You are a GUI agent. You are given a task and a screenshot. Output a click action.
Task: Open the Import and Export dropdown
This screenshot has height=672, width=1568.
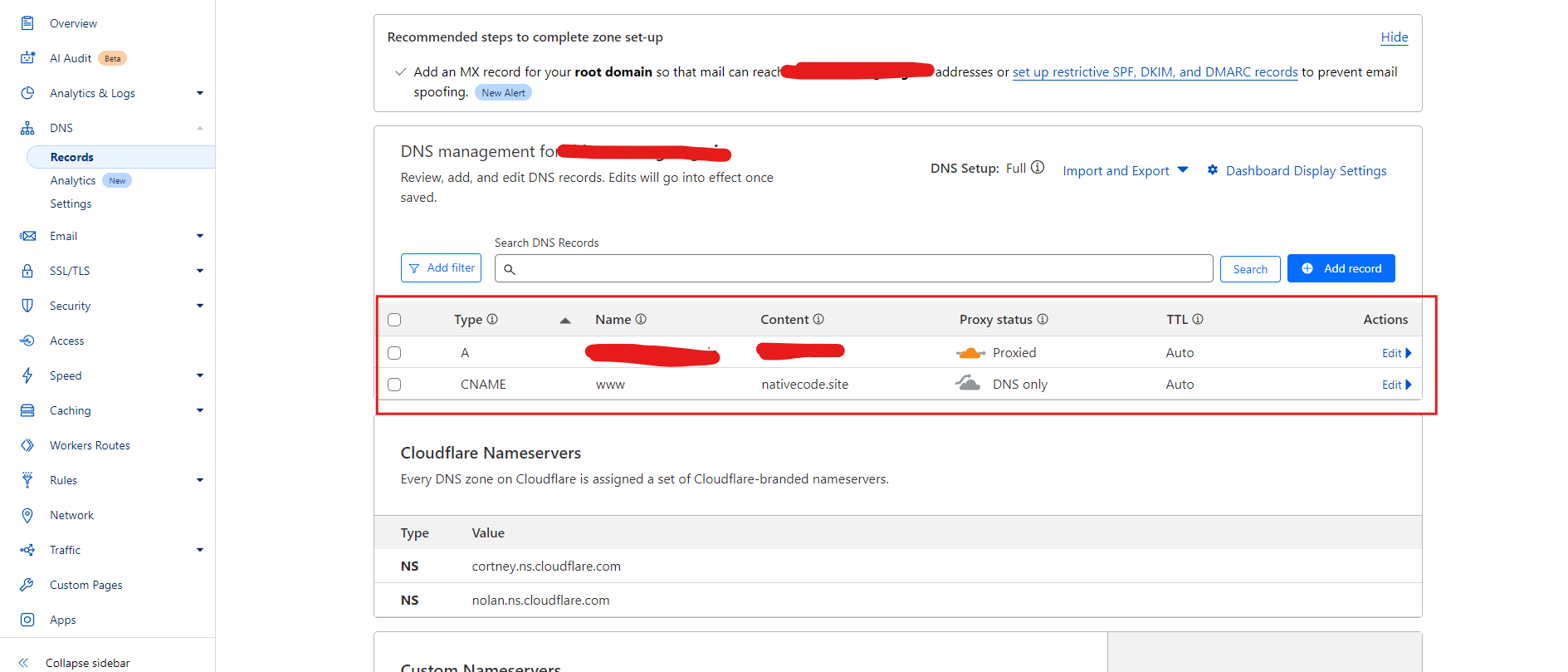(1125, 170)
